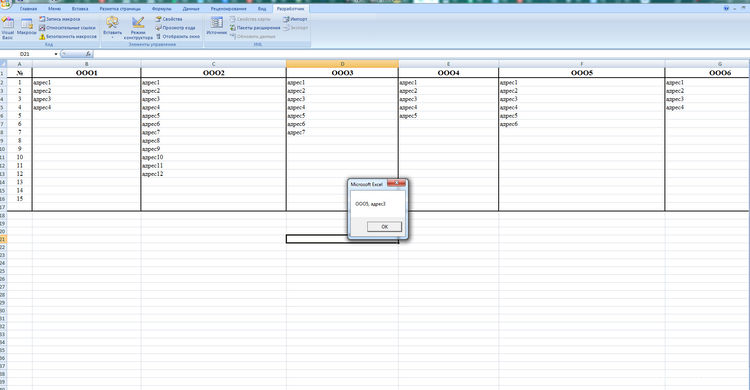Select адрес6 under ООО5
This screenshot has width=750, height=390.
tap(582, 124)
